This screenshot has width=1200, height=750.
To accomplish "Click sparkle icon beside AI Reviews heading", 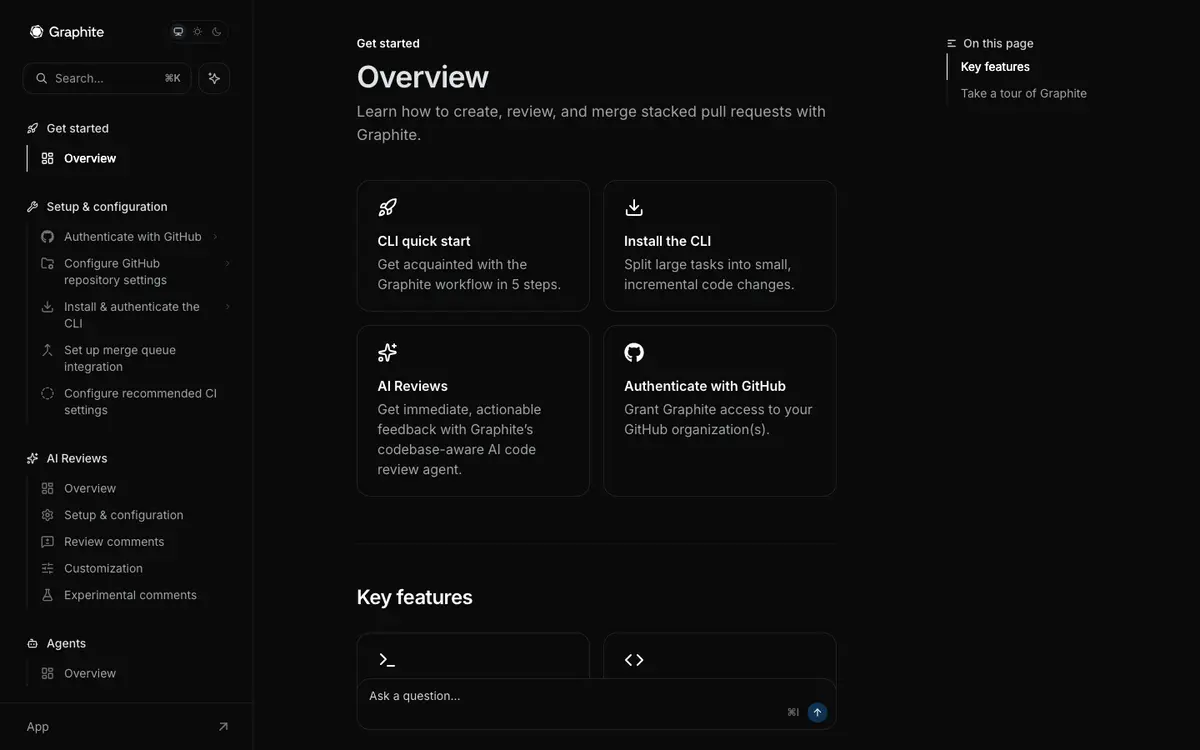I will pyautogui.click(x=33, y=458).
